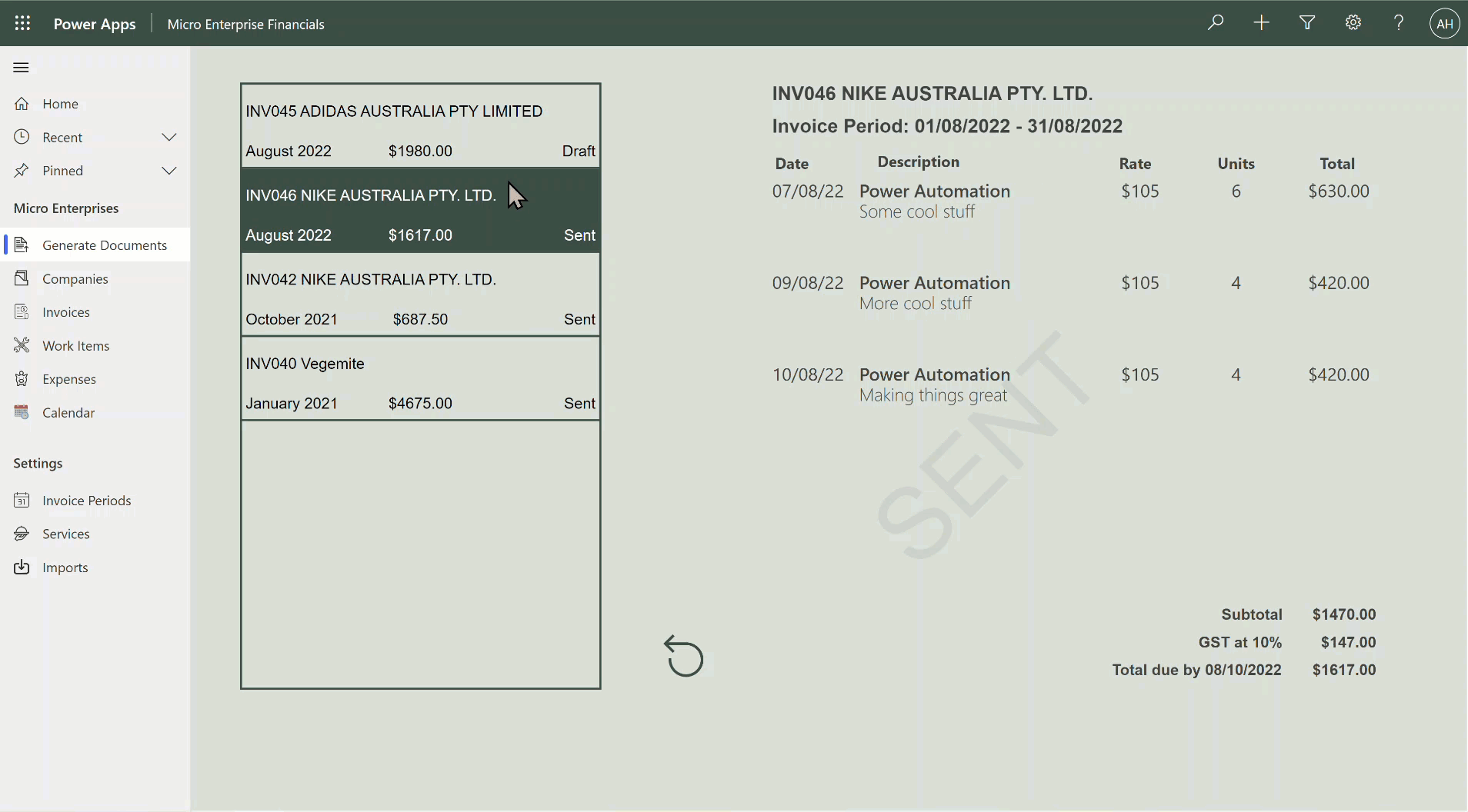Open Imports settings
Image resolution: width=1468 pixels, height=812 pixels.
coord(95,567)
